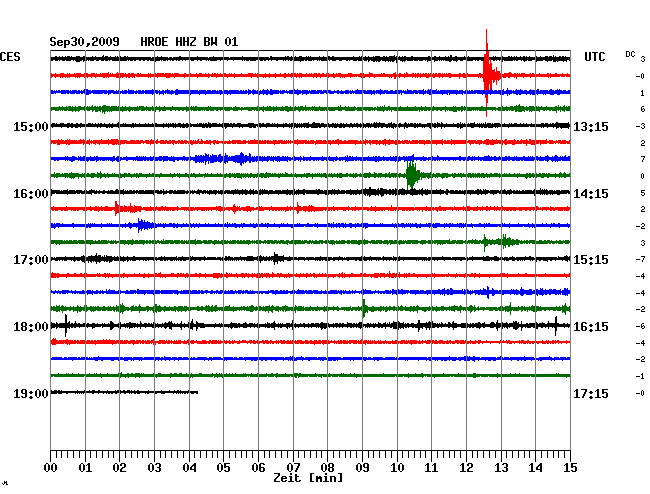Click the "00" minute axis label

[x=51, y=467]
